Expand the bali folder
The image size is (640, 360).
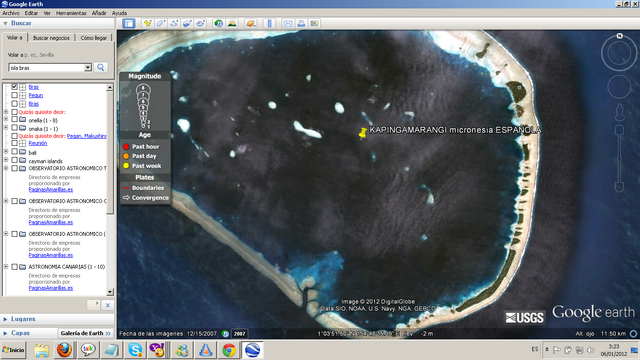click(x=6, y=152)
